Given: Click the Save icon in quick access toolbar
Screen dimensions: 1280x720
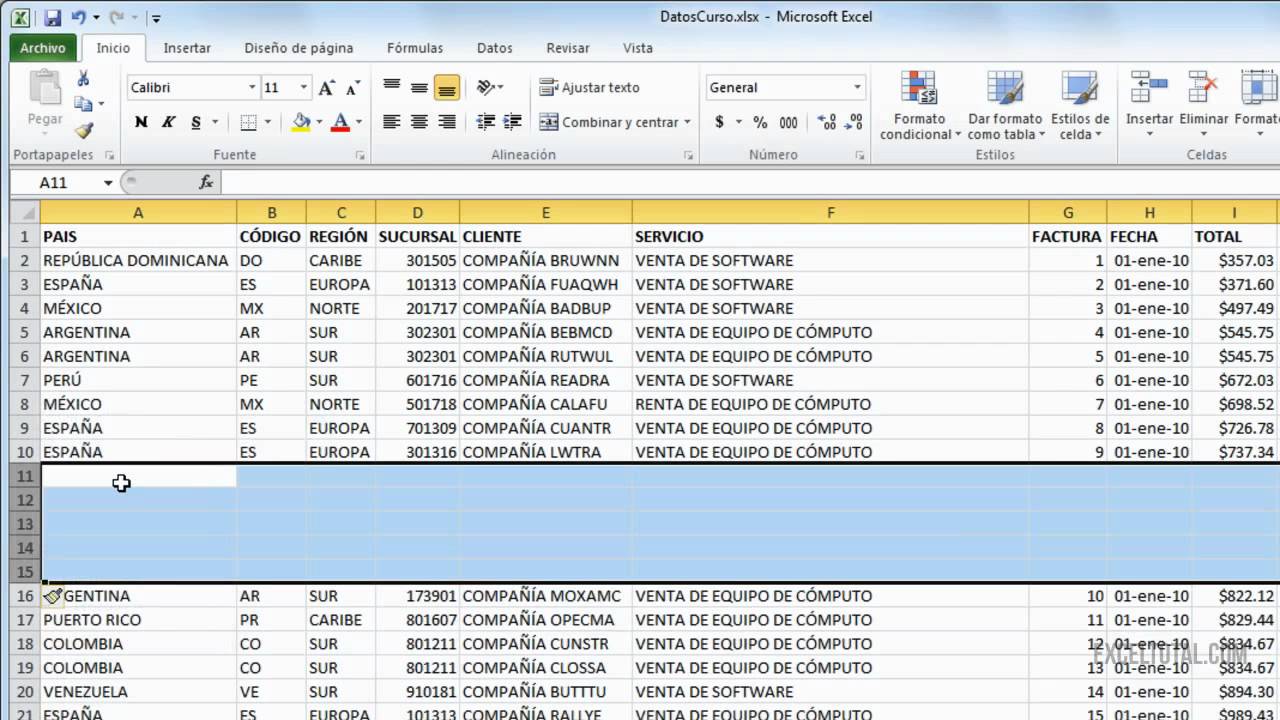Looking at the screenshot, I should point(53,17).
